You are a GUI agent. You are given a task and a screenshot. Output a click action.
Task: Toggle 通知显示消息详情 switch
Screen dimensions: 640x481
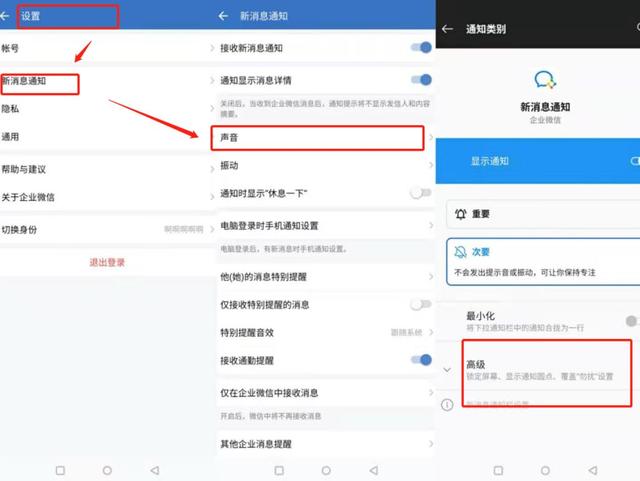tap(421, 80)
